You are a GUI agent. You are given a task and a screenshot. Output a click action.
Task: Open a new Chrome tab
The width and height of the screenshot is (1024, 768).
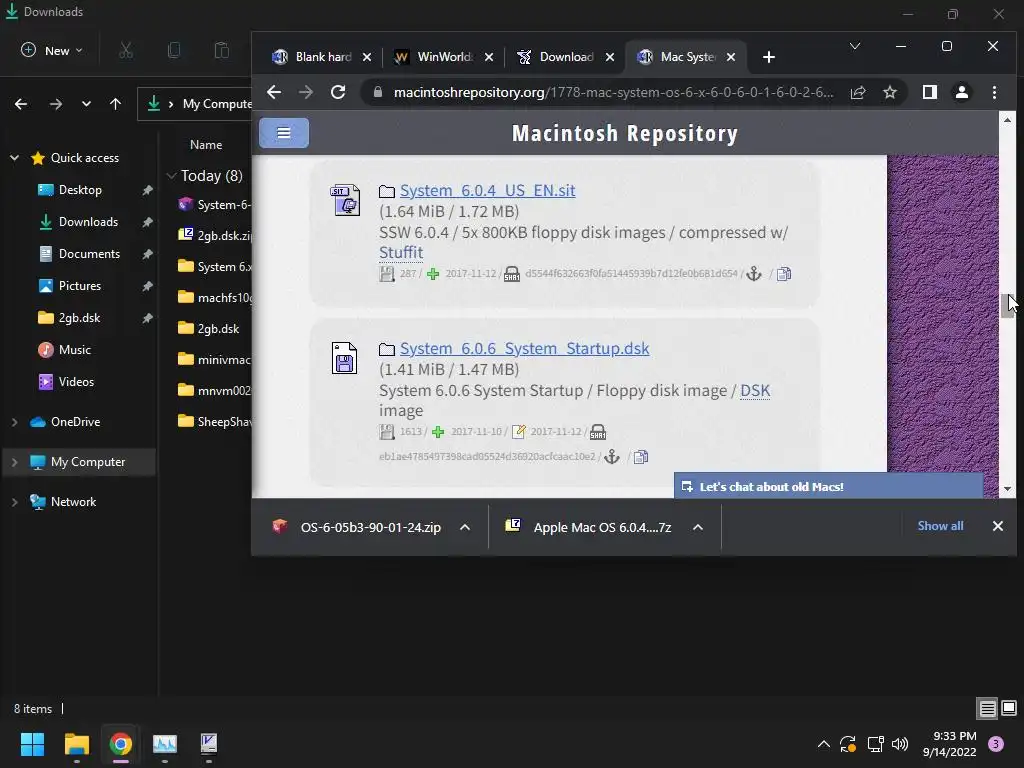coord(769,57)
